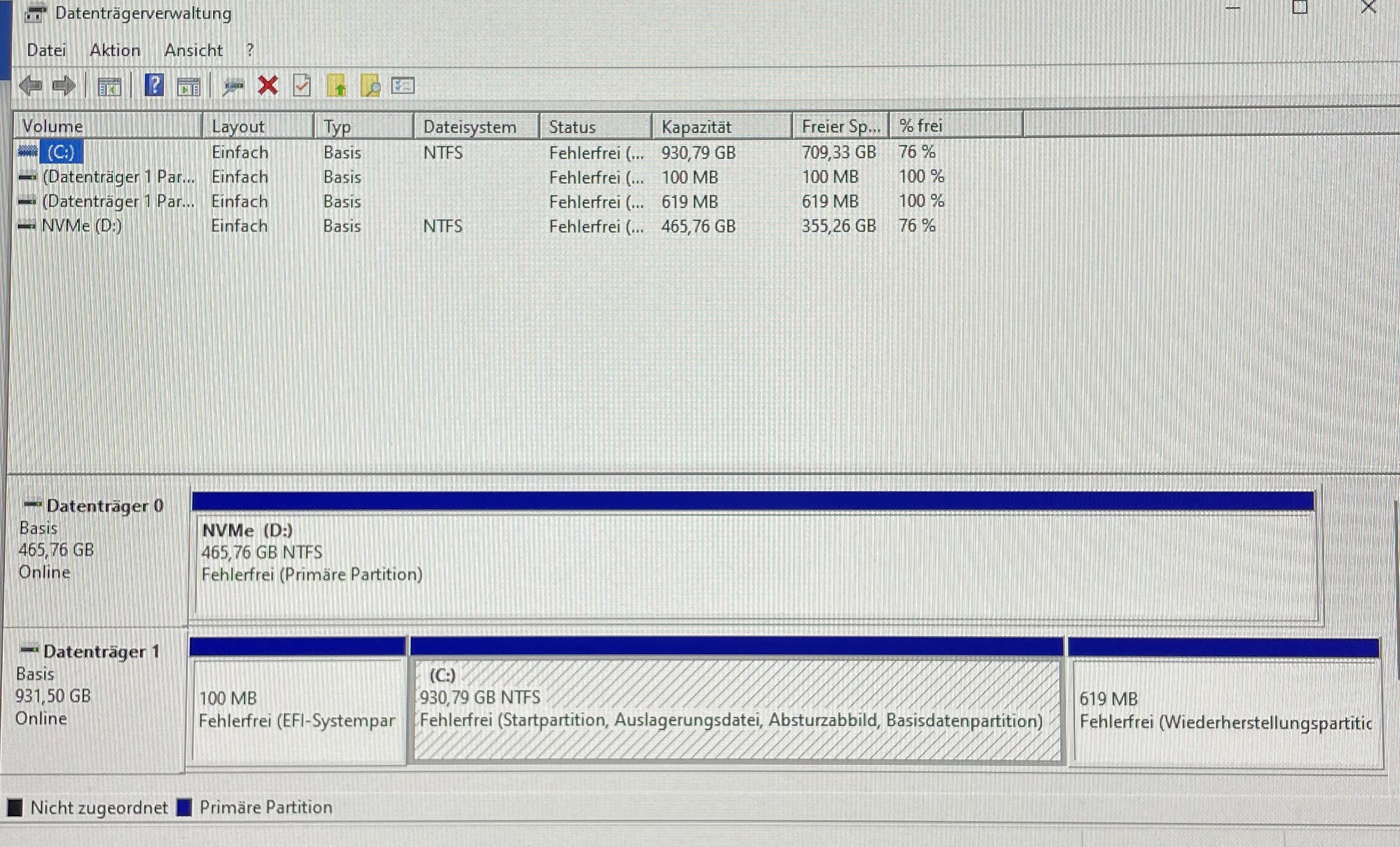Click the blue Help question mark icon
1400x847 pixels.
pos(154,86)
